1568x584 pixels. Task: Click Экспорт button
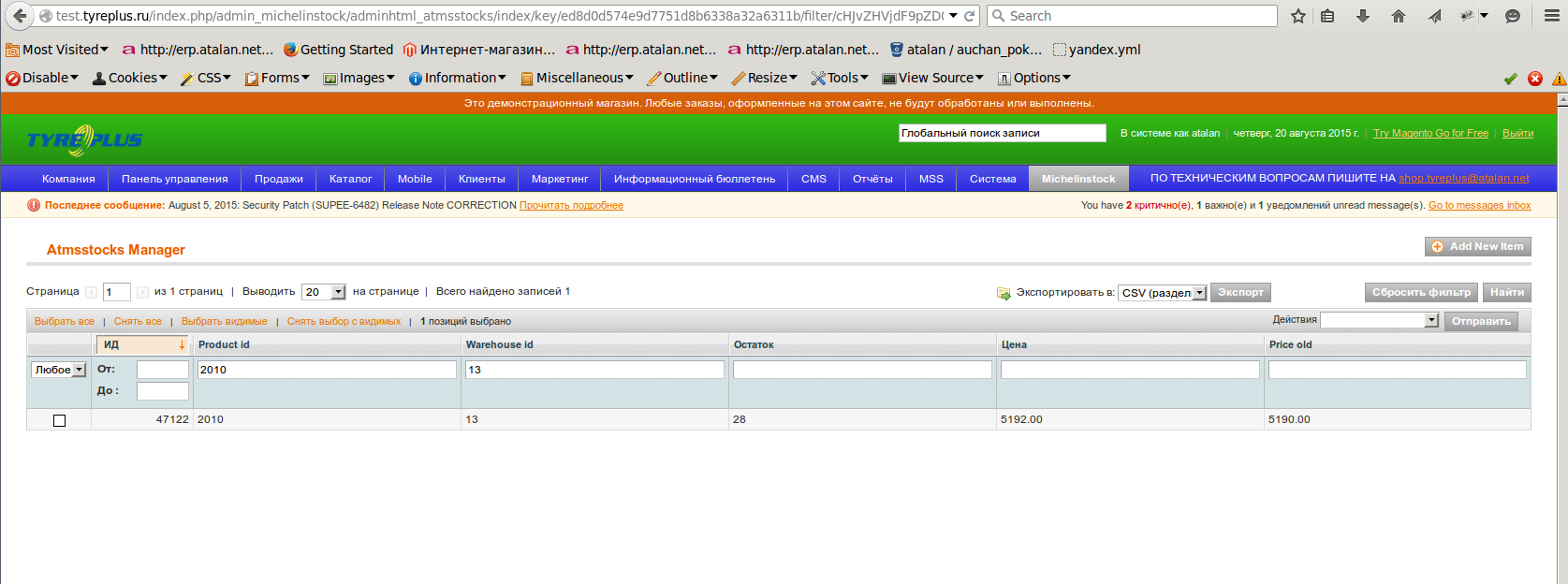tap(1240, 292)
